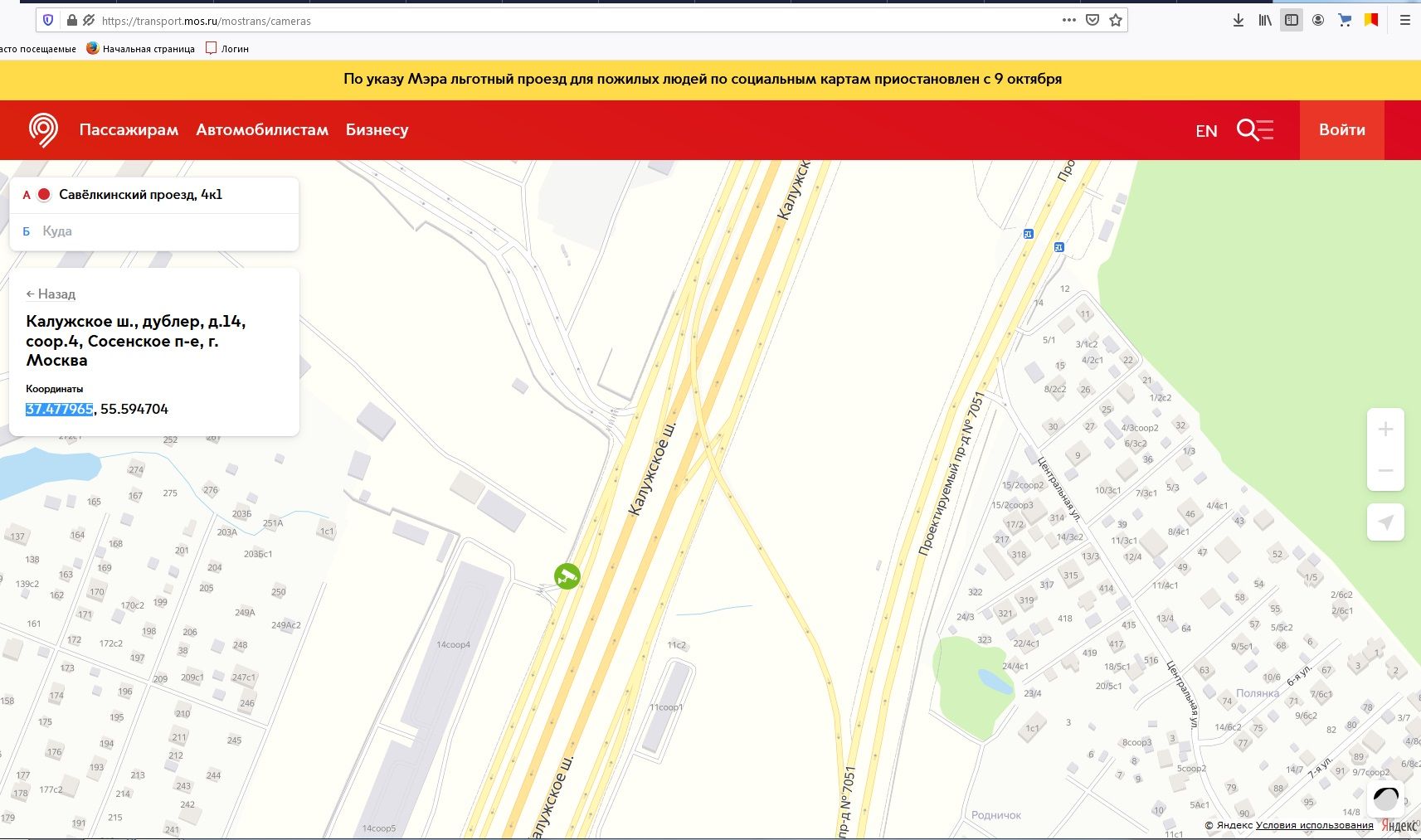Zoom in the map with plus button
The height and width of the screenshot is (840, 1421).
(x=1385, y=430)
